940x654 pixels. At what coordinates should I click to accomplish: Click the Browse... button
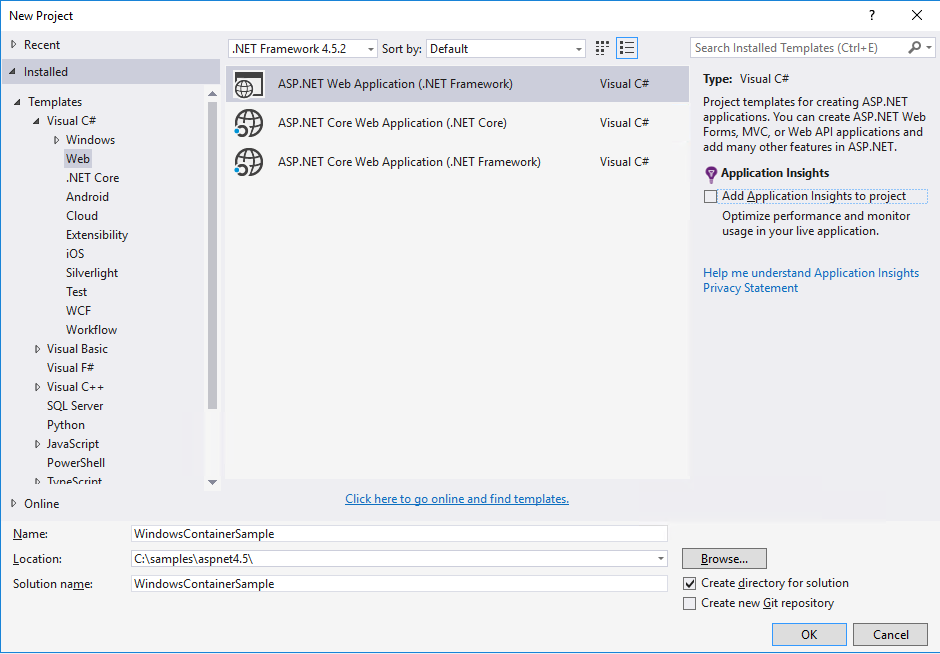click(724, 559)
